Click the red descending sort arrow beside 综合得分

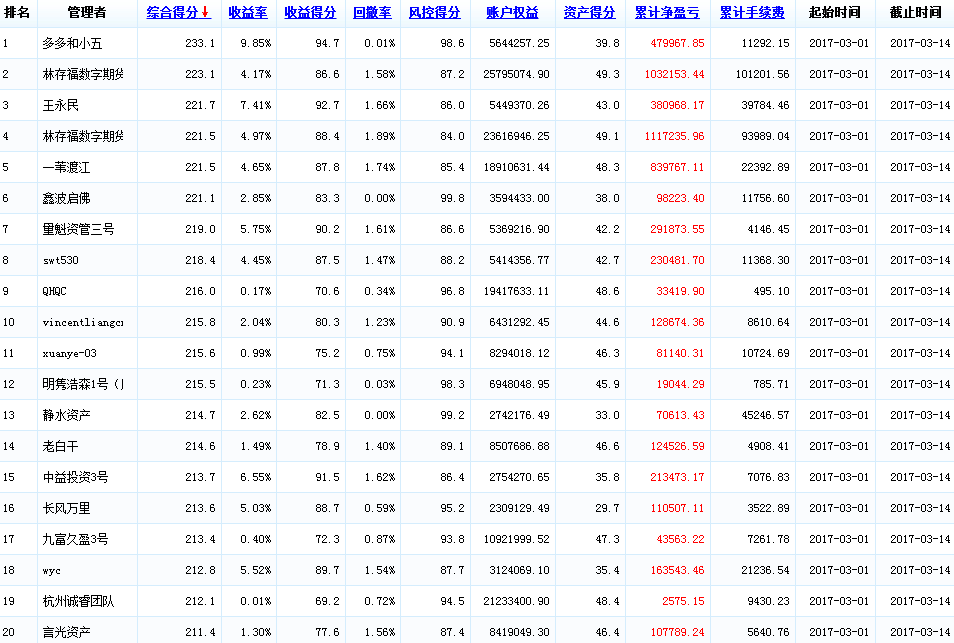(x=206, y=12)
